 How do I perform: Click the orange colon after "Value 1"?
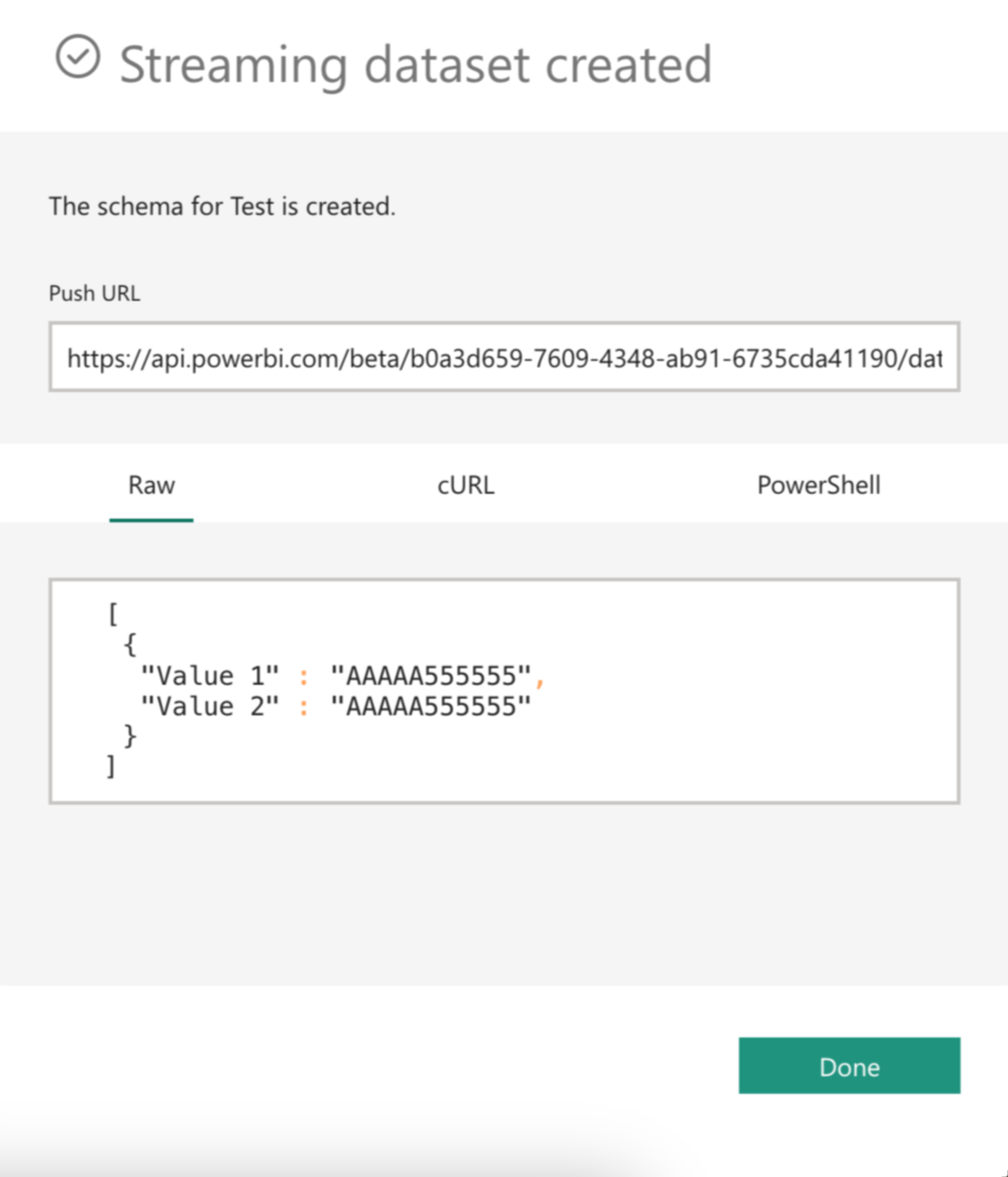coord(304,678)
